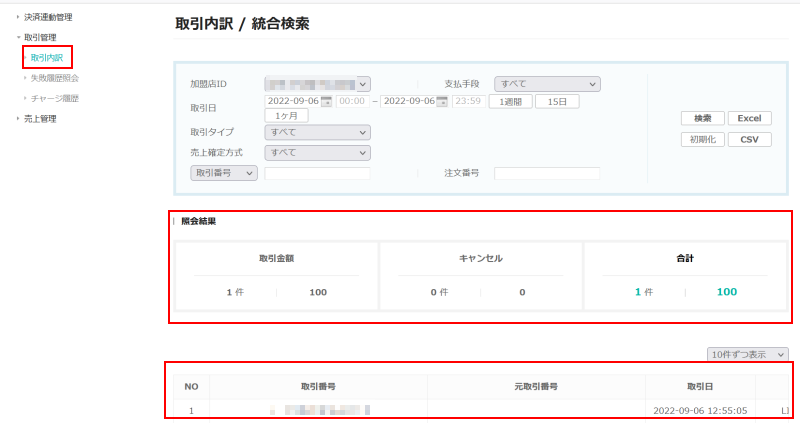The image size is (800, 423).
Task: Click the teal 合計 amount 100
Action: (x=727, y=292)
